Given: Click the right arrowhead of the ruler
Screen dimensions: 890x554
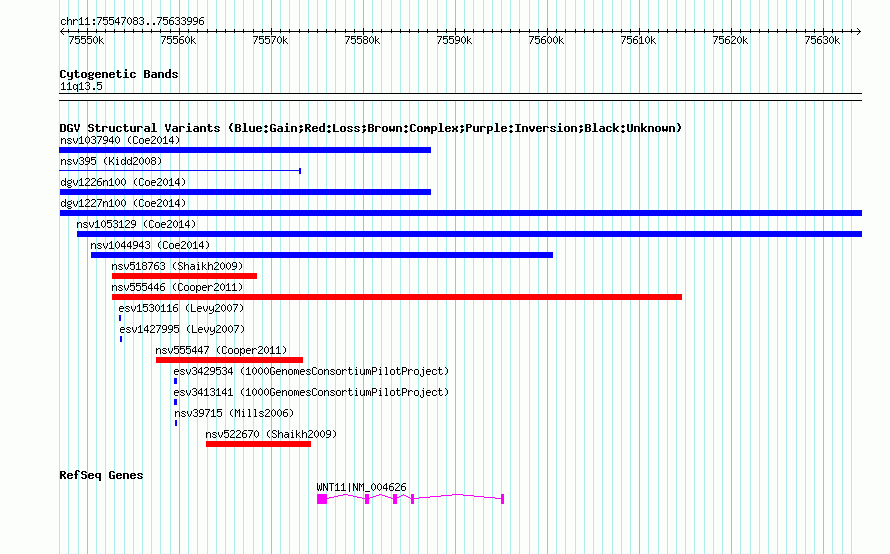Looking at the screenshot, I should click(859, 31).
